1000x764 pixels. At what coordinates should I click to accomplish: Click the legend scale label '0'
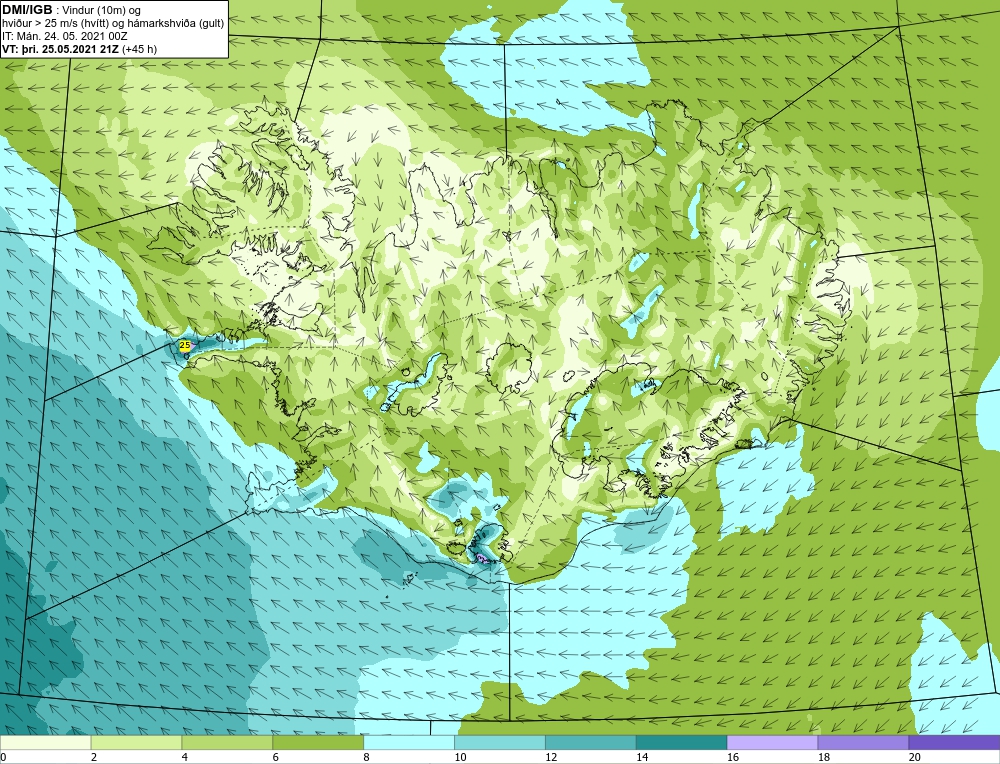tap(3, 758)
